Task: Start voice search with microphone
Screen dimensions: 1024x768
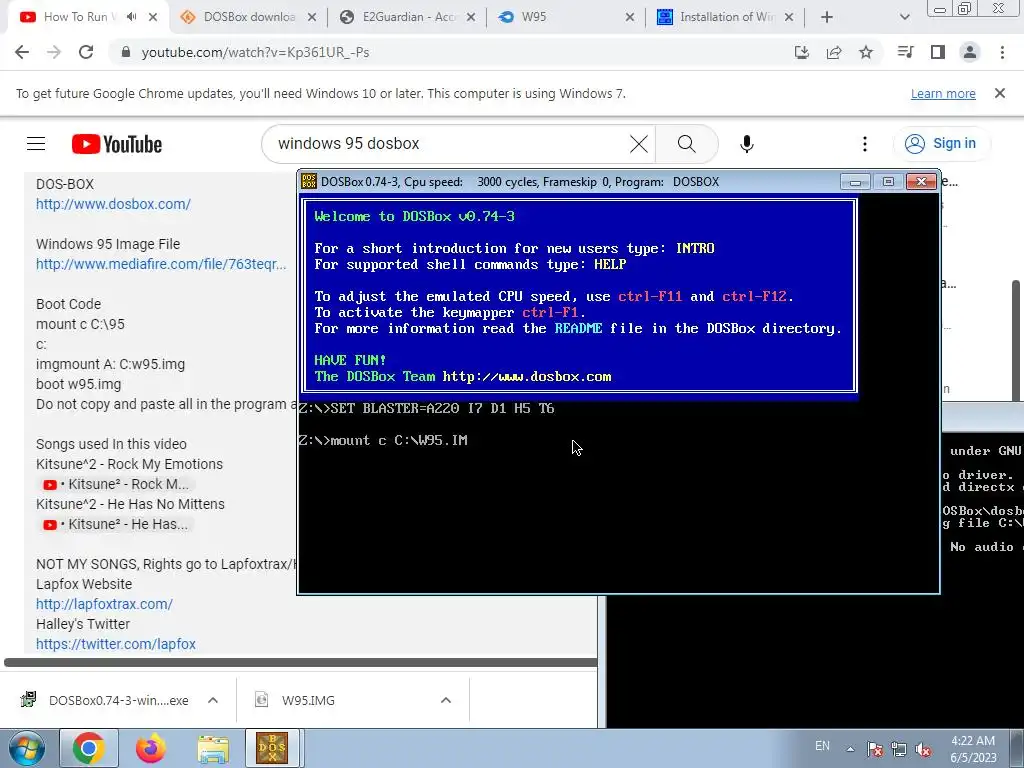Action: (746, 144)
